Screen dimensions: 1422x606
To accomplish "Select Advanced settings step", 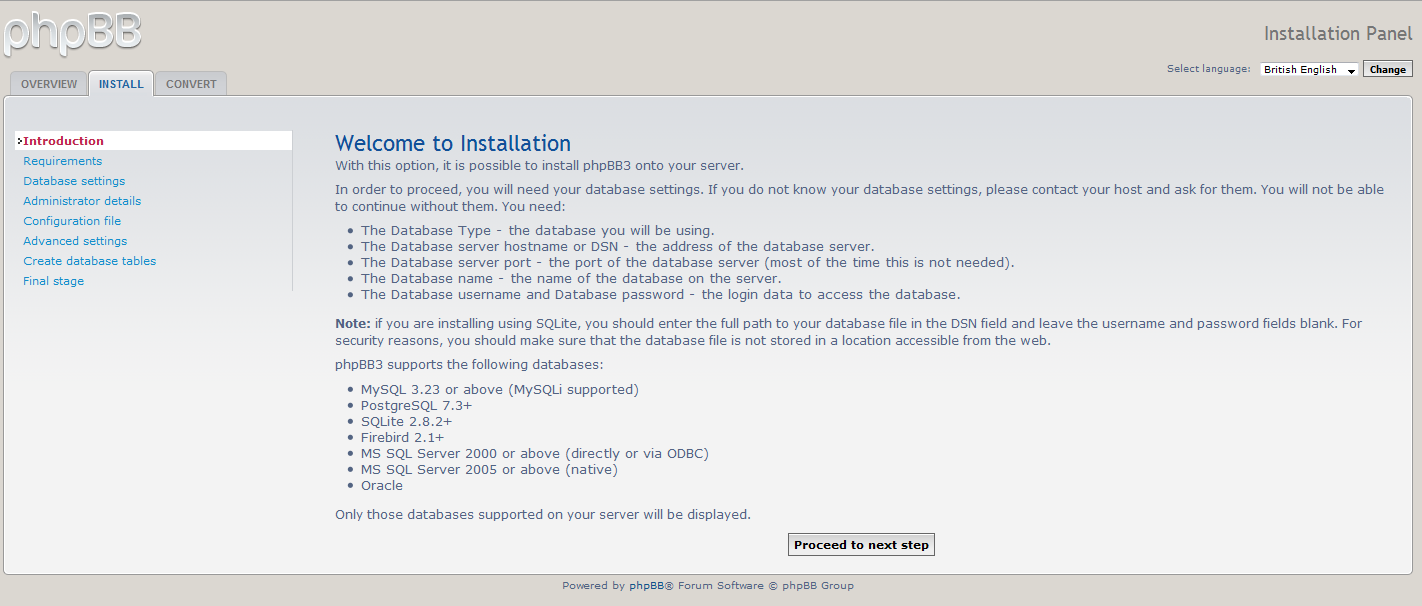I will point(75,241).
